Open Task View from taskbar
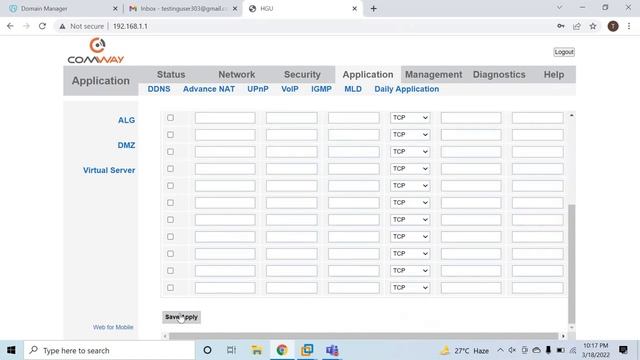This screenshot has height=360, width=640. click(x=231, y=350)
